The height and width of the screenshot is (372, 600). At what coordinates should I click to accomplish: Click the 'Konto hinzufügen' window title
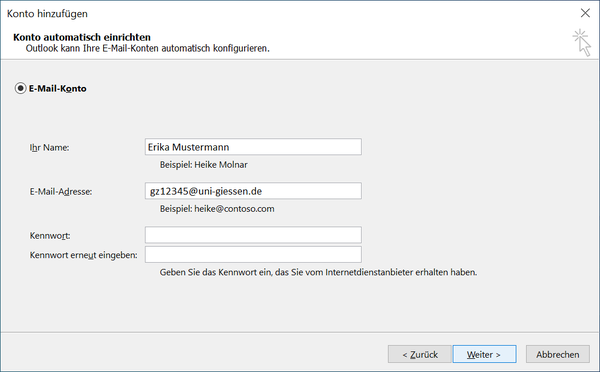47,13
